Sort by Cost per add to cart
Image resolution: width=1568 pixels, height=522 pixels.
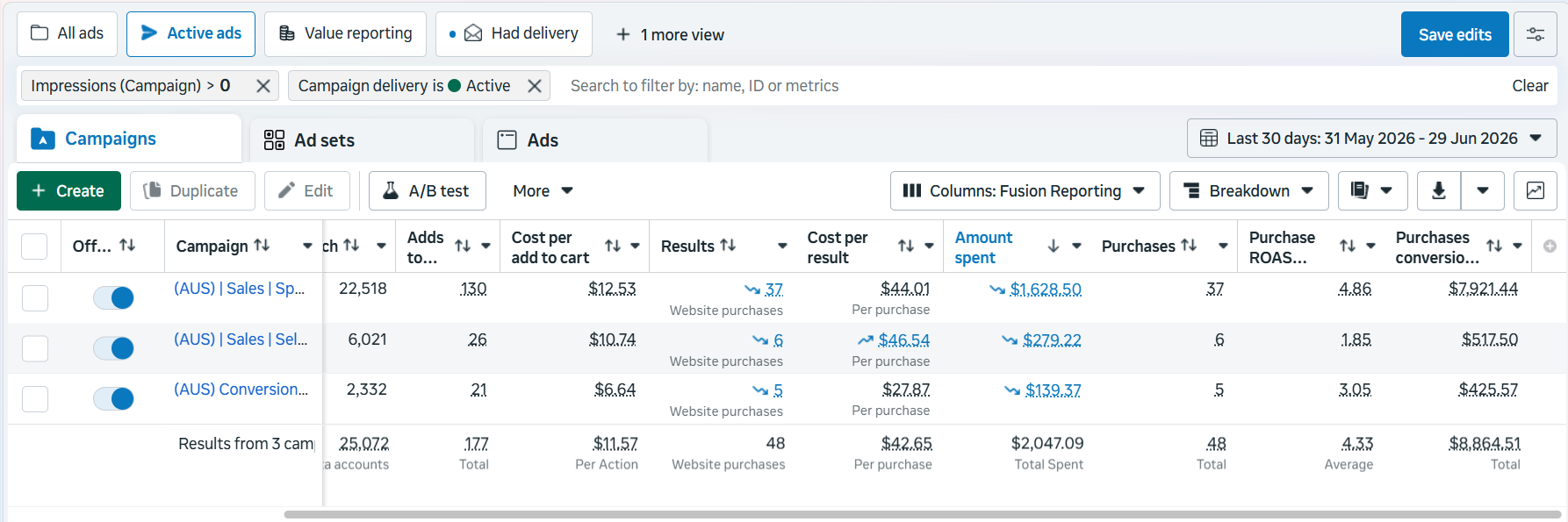613,247
